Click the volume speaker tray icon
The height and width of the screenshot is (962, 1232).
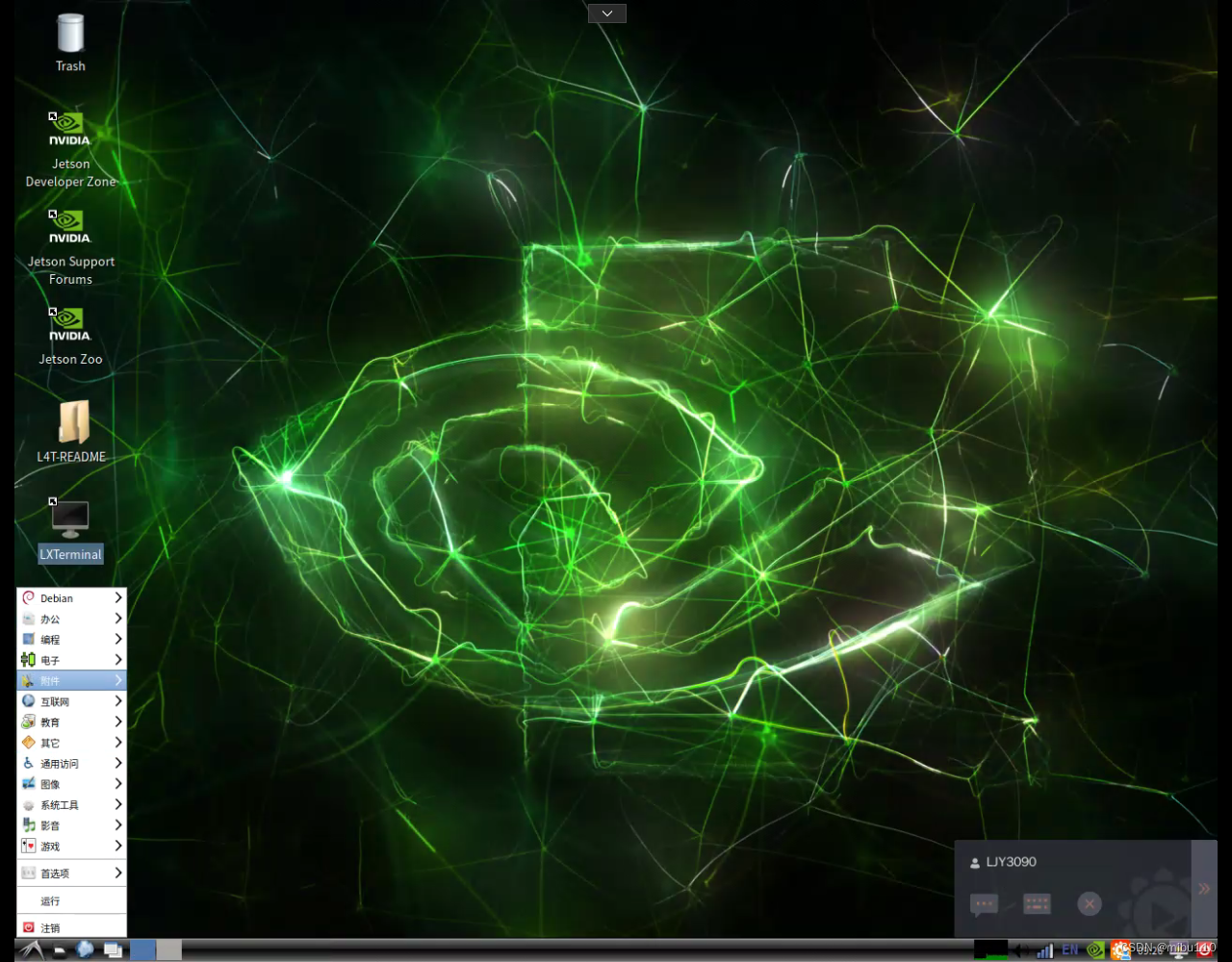coord(1021,950)
